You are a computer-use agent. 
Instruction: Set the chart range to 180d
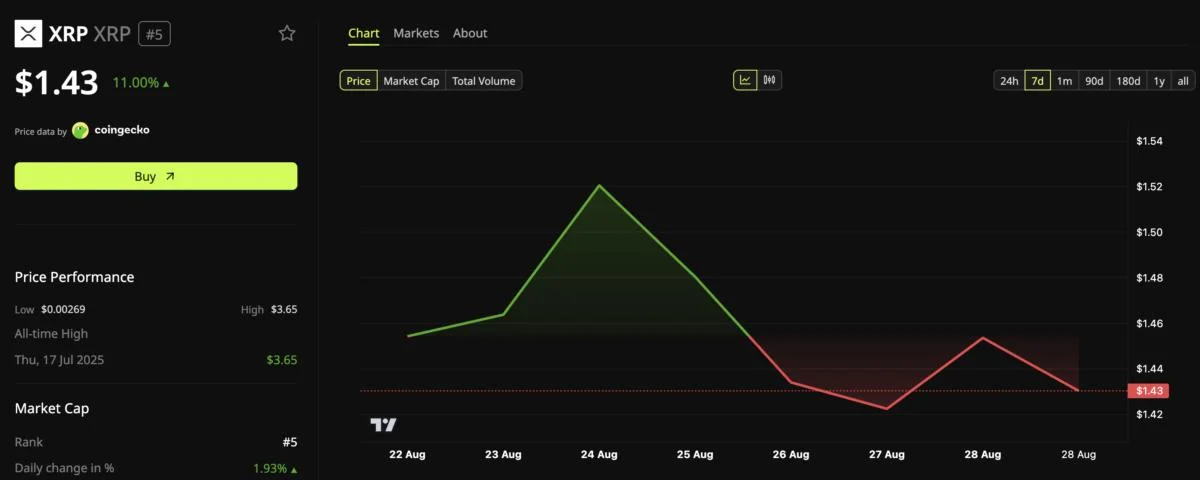point(1128,81)
